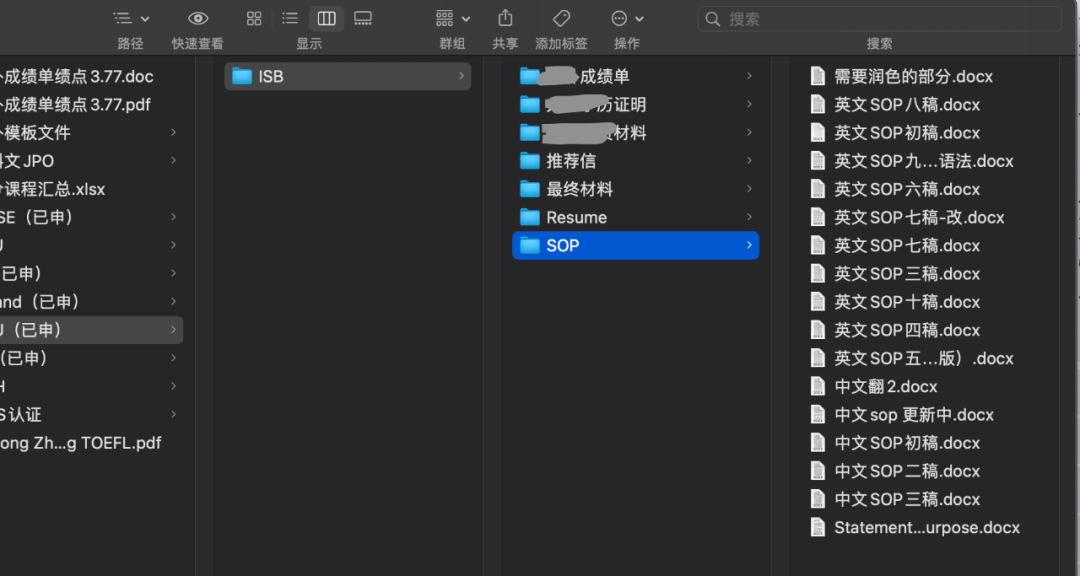
Task: Switch to icon grid view
Action: 253,17
